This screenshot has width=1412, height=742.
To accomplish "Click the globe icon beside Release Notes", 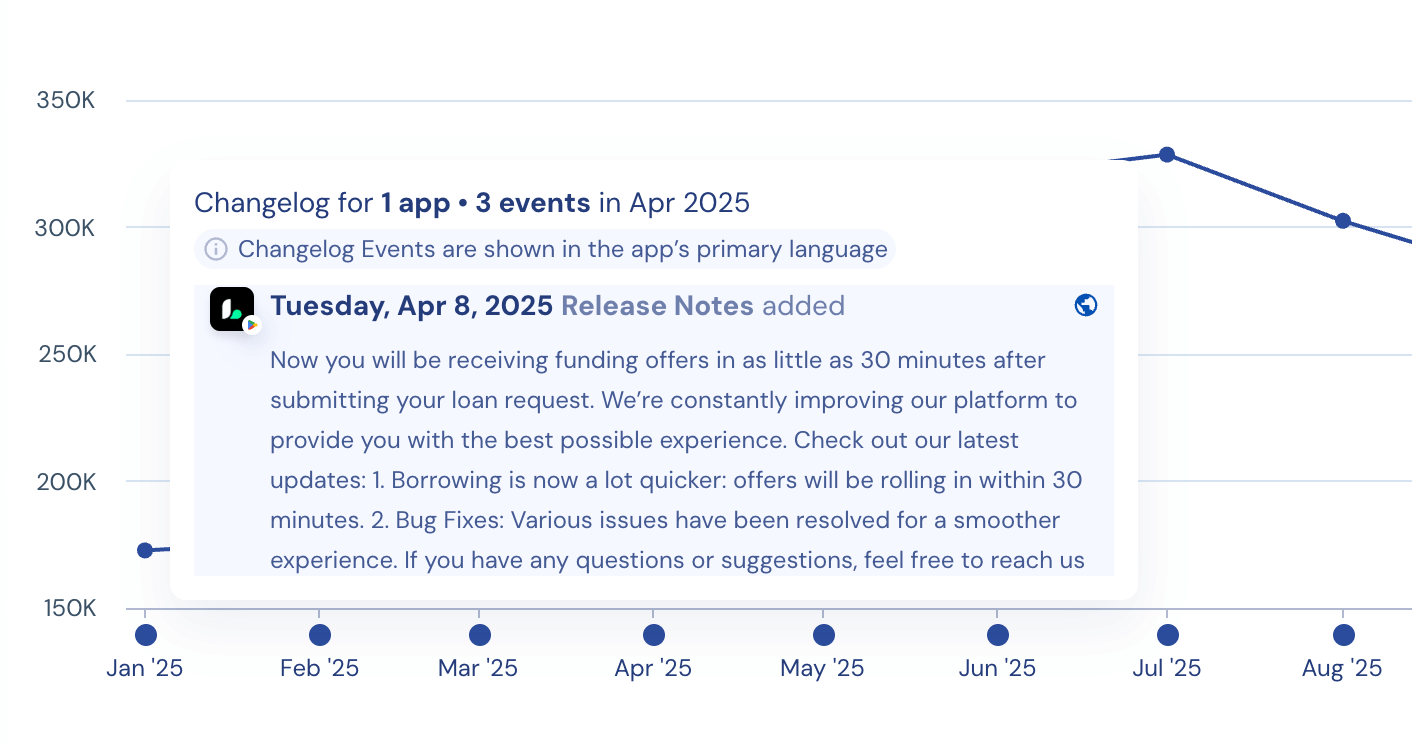I will tap(1086, 305).
